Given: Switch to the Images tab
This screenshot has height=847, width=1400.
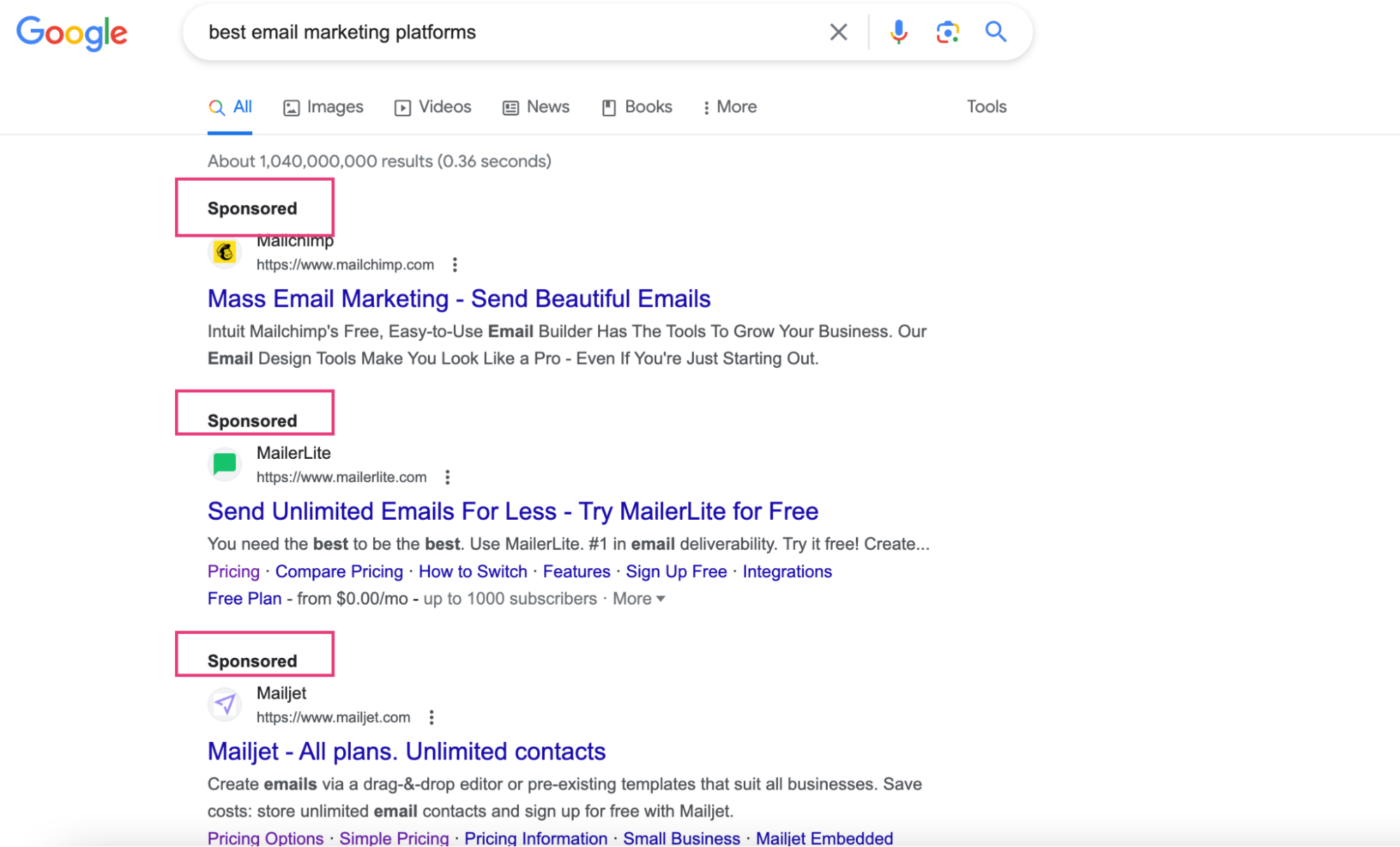Looking at the screenshot, I should pyautogui.click(x=324, y=107).
